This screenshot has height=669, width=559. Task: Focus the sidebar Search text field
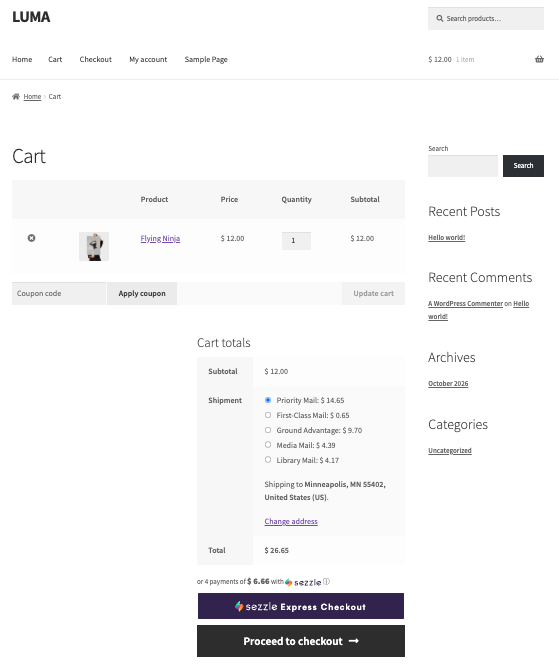463,166
